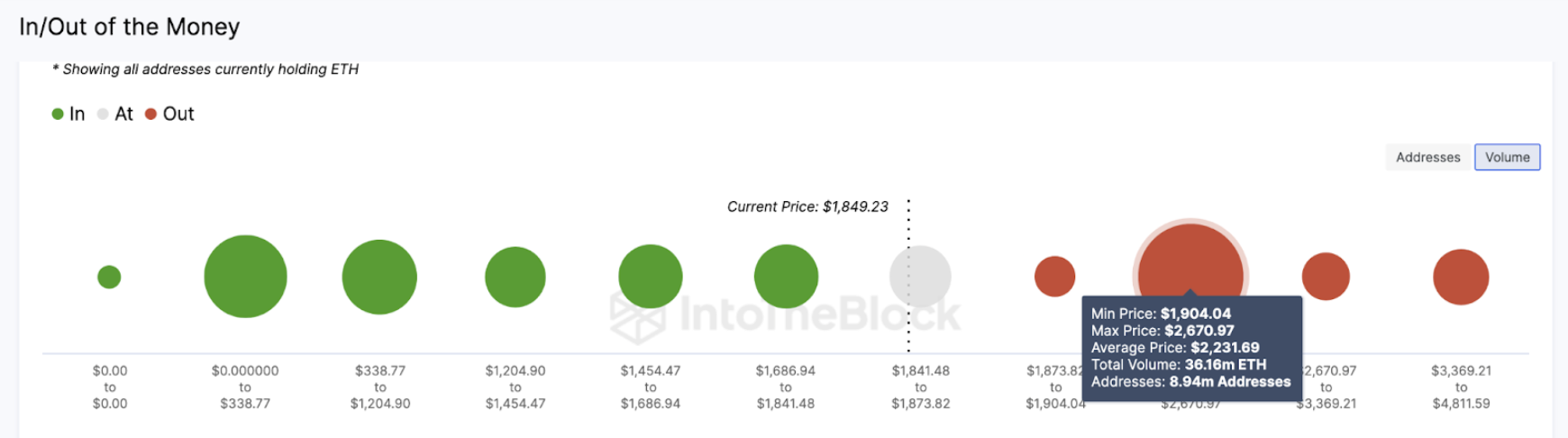Click the Total Volume tooltip box
Screen dimensions: 1568x438
[1190, 347]
